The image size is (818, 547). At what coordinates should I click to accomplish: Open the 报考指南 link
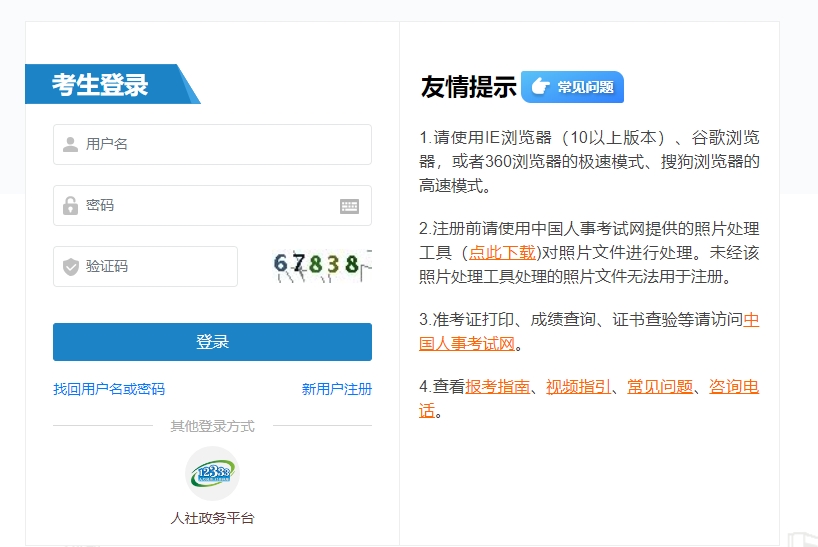[497, 387]
